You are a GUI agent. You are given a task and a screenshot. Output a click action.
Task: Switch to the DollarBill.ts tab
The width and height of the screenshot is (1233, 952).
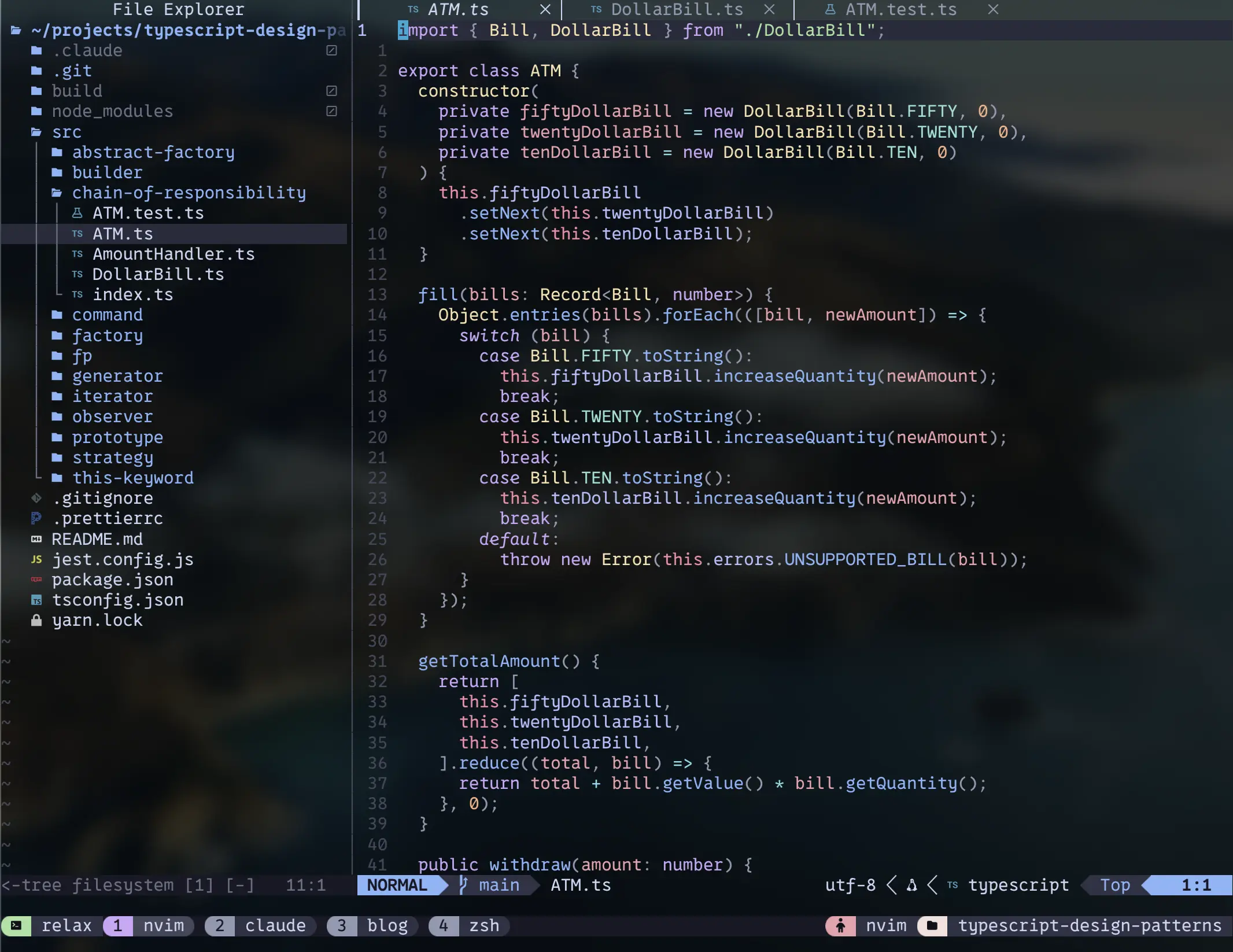[677, 9]
